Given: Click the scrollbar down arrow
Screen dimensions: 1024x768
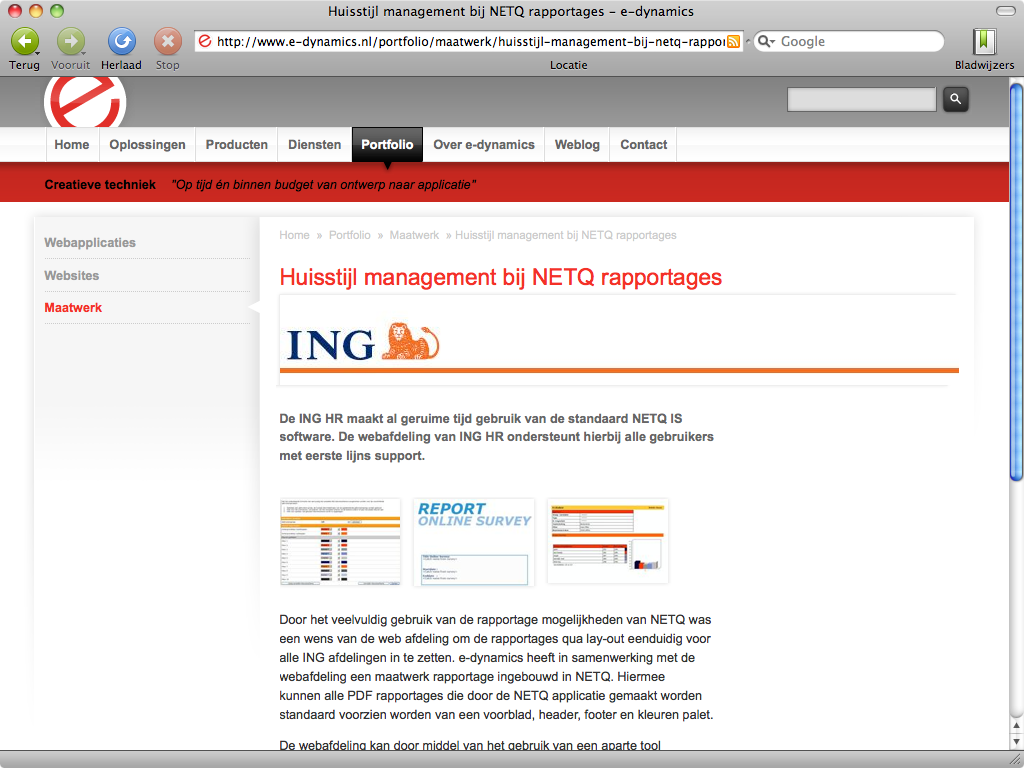Looking at the screenshot, I should [x=1016, y=741].
